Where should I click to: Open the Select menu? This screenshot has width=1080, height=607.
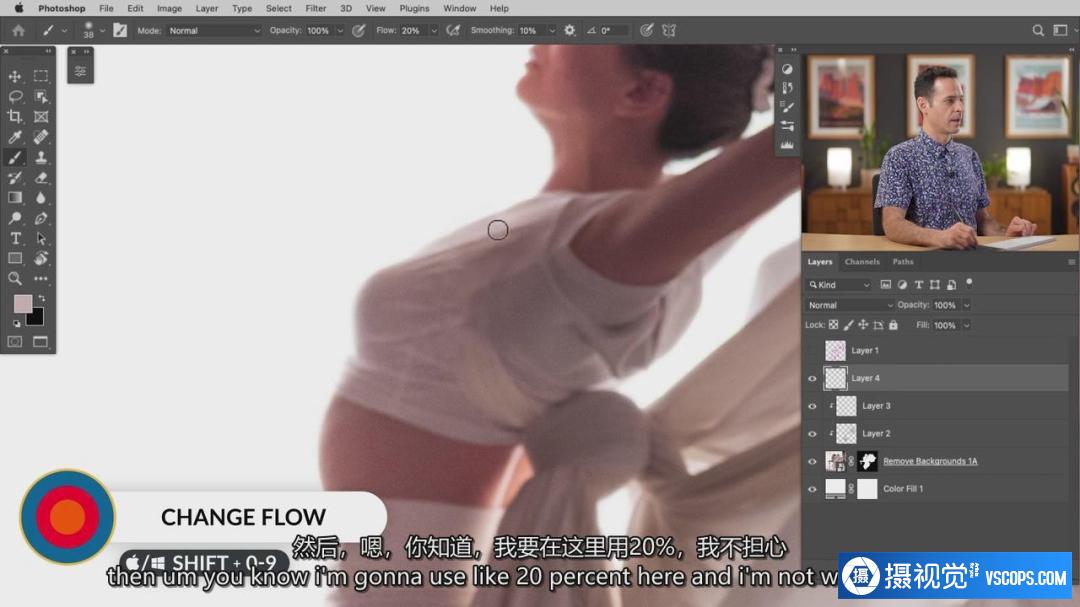click(x=279, y=8)
